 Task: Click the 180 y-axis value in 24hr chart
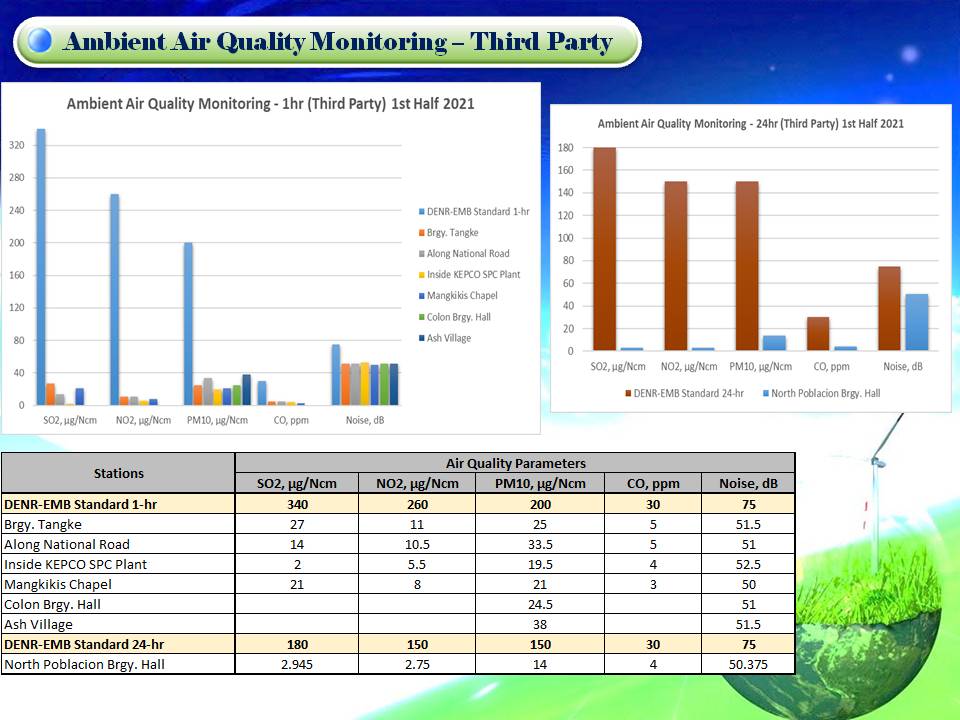tap(566, 148)
